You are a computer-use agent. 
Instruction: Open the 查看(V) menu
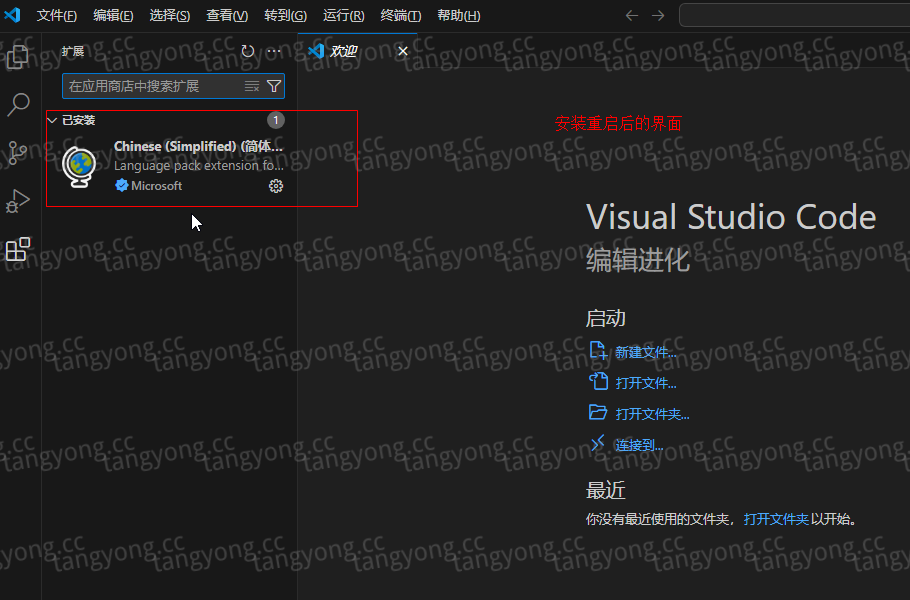(227, 16)
